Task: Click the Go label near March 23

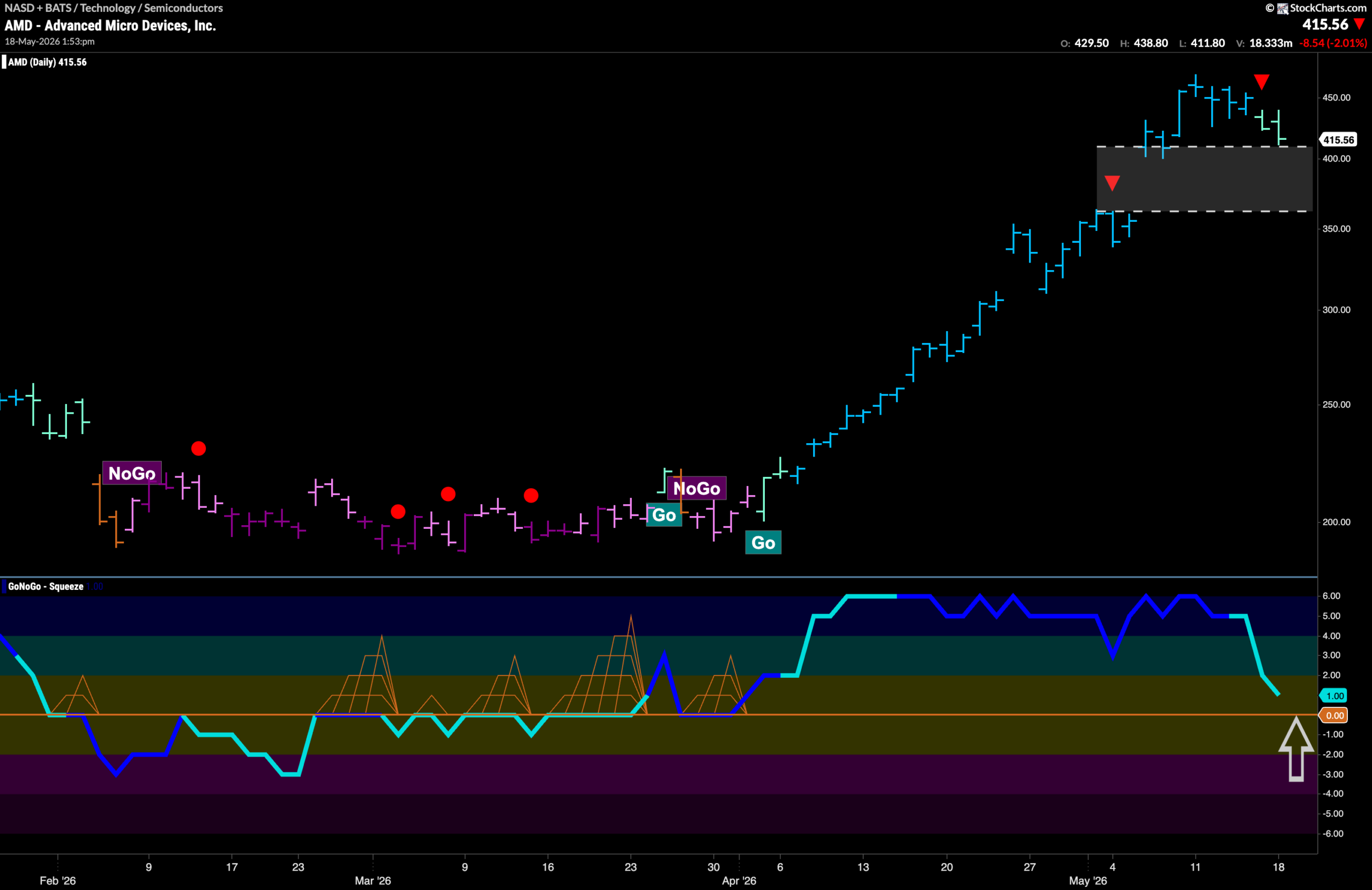Action: pyautogui.click(x=664, y=515)
